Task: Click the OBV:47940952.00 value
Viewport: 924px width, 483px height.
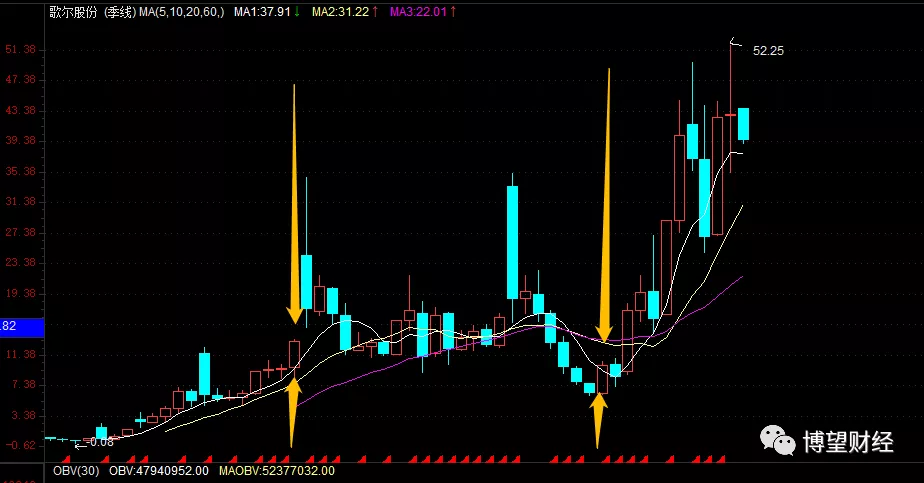Action: click(x=159, y=471)
